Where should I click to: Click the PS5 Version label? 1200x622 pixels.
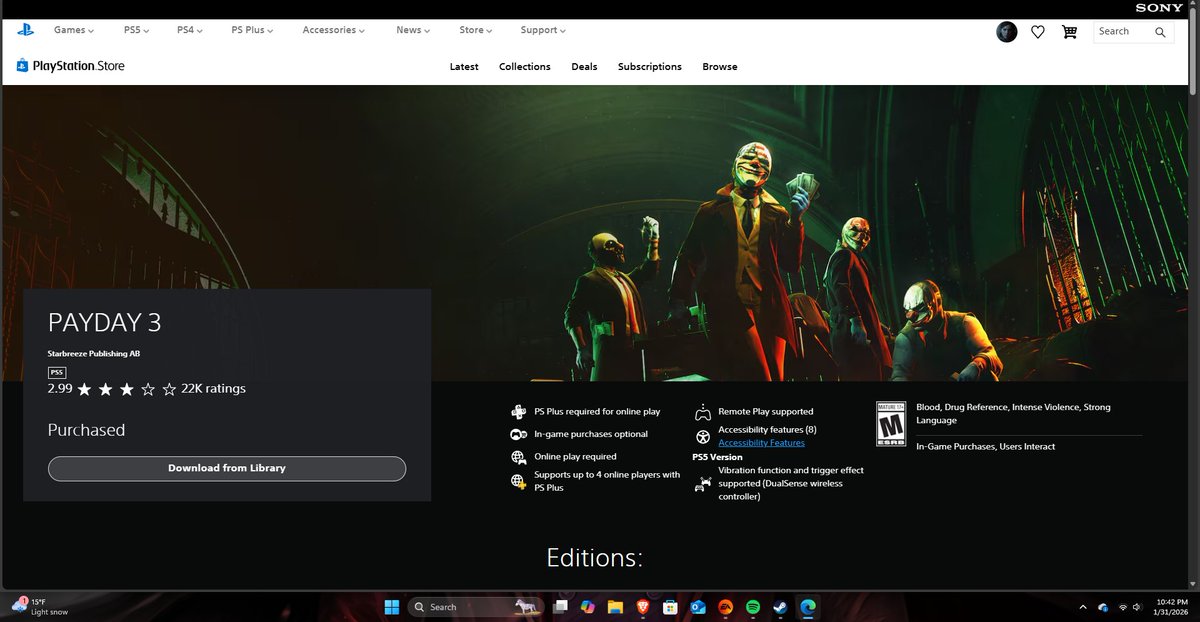tap(717, 457)
